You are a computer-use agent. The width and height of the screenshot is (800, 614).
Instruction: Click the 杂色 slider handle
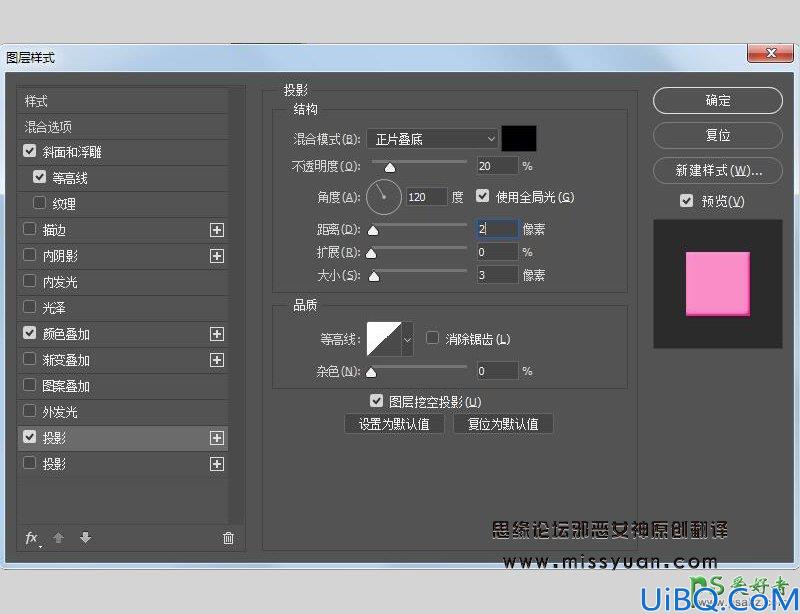[x=371, y=372]
